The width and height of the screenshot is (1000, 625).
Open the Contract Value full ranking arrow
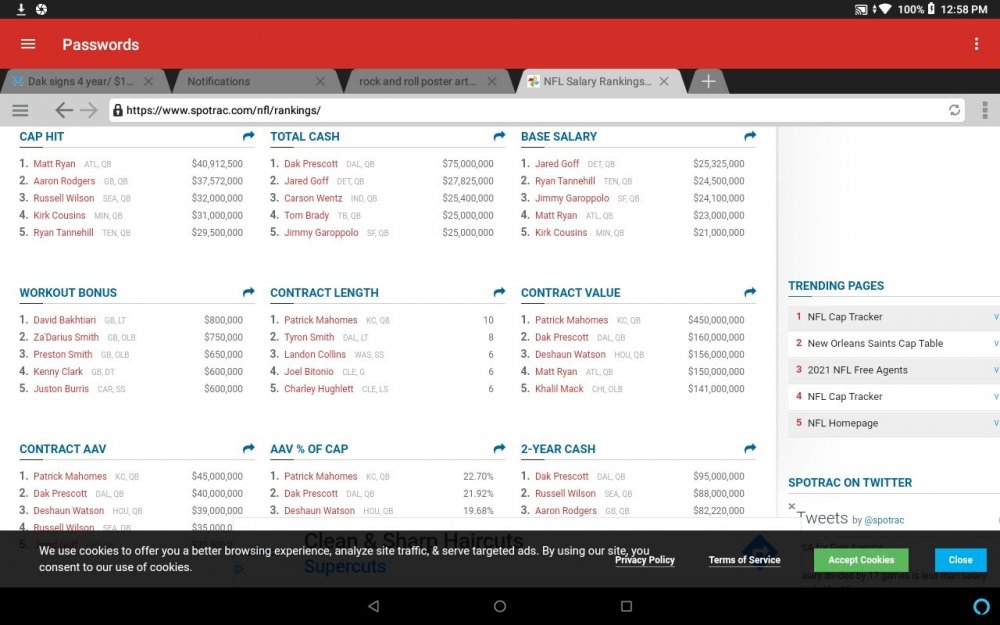(x=750, y=292)
